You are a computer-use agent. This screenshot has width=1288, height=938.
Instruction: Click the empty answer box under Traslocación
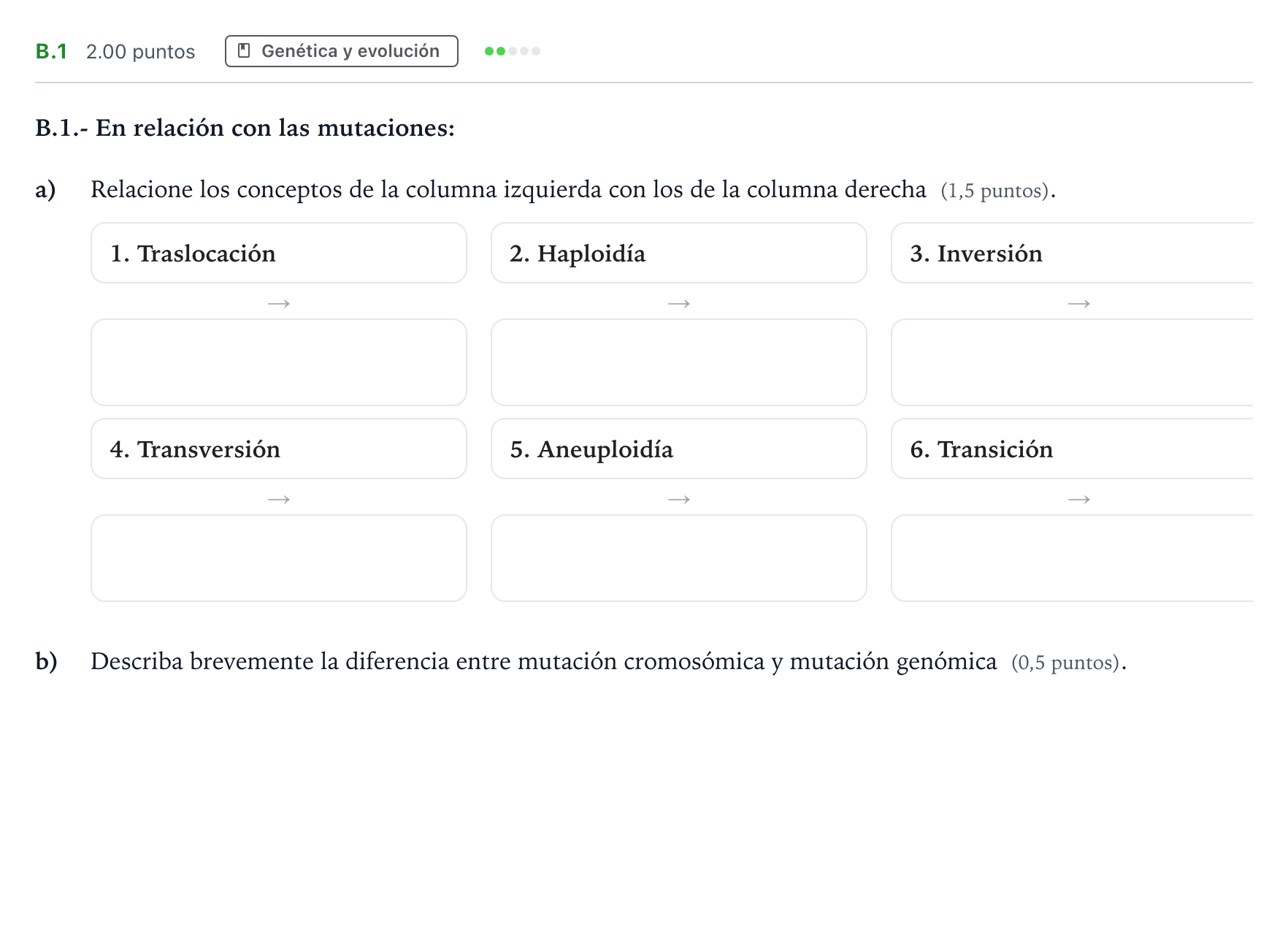pos(279,362)
